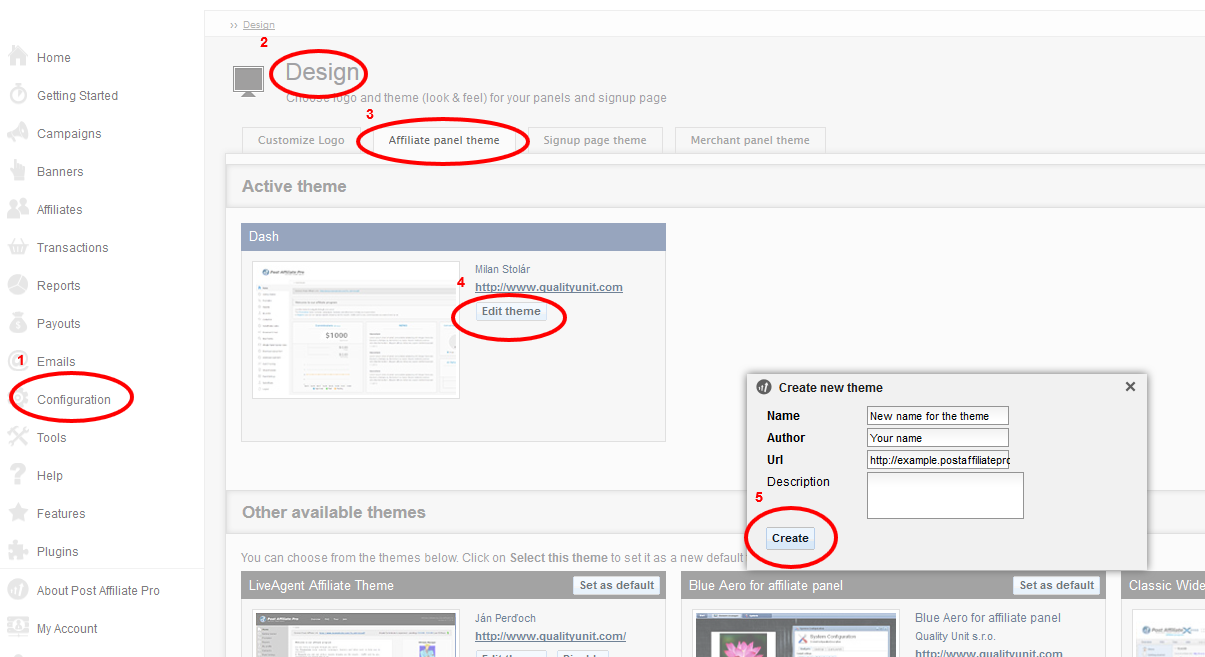
Task: Click the Edit theme button for Dash
Action: point(511,311)
